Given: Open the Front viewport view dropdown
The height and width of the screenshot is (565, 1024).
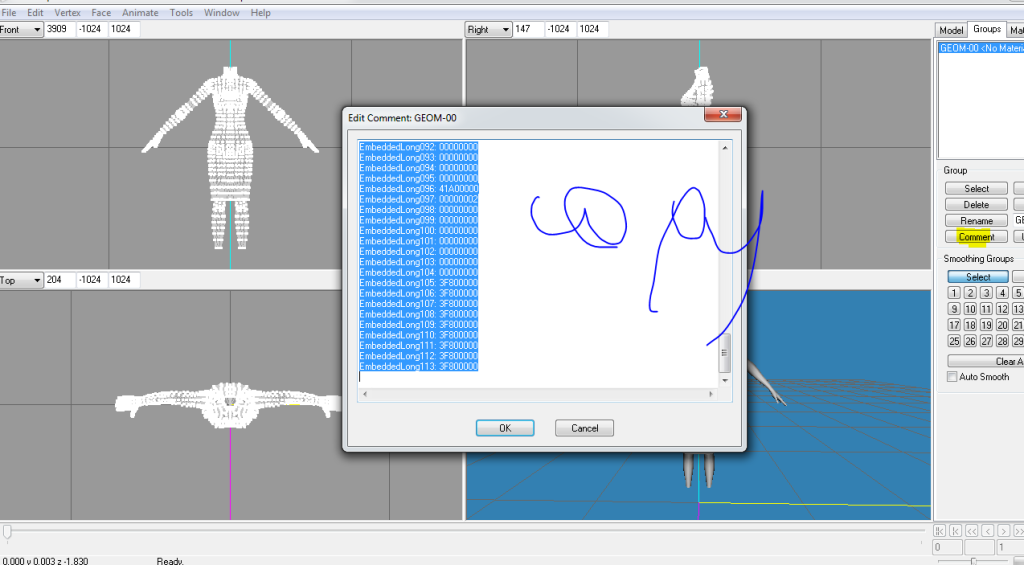Looking at the screenshot, I should tap(37, 30).
